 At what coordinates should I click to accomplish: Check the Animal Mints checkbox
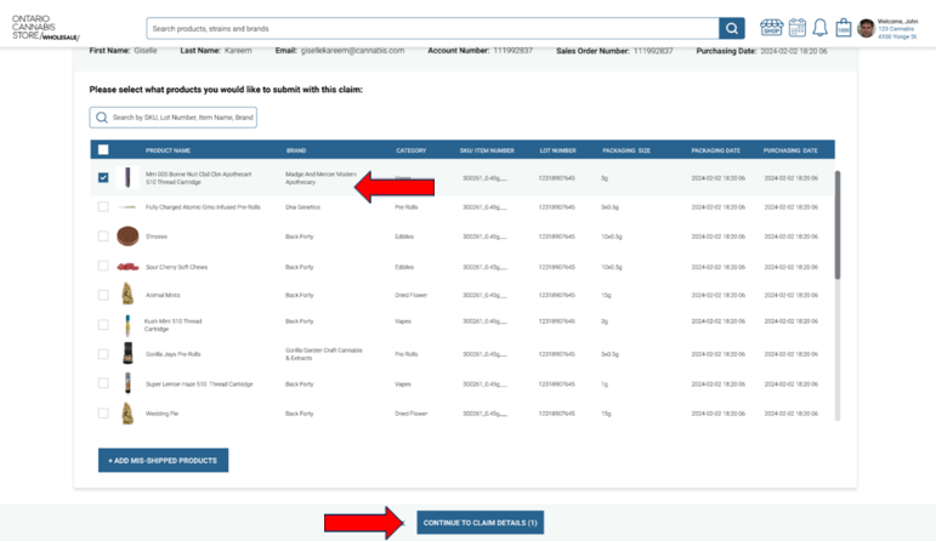(x=103, y=295)
